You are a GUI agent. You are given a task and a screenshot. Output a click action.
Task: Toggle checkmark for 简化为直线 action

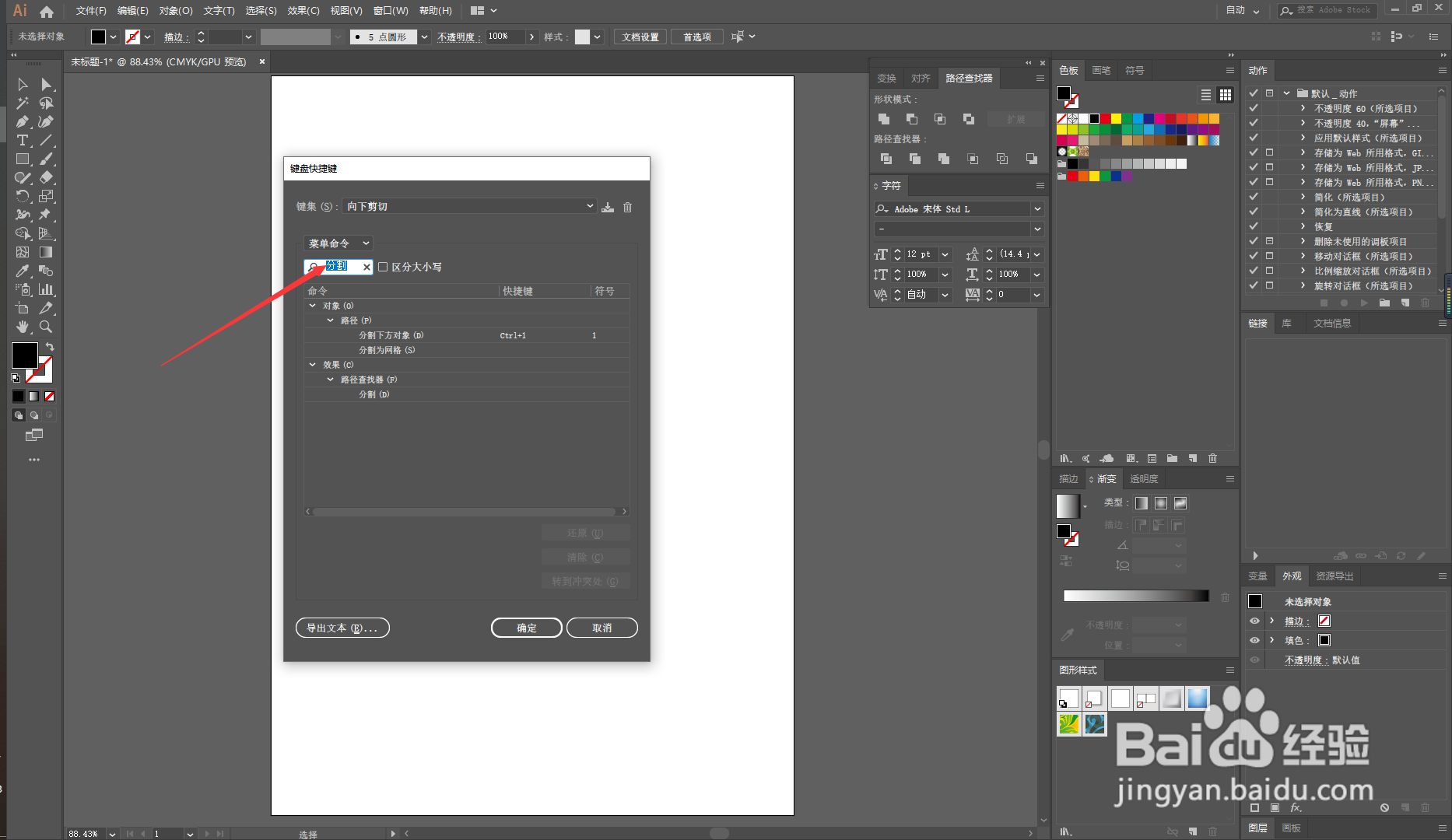(1254, 212)
